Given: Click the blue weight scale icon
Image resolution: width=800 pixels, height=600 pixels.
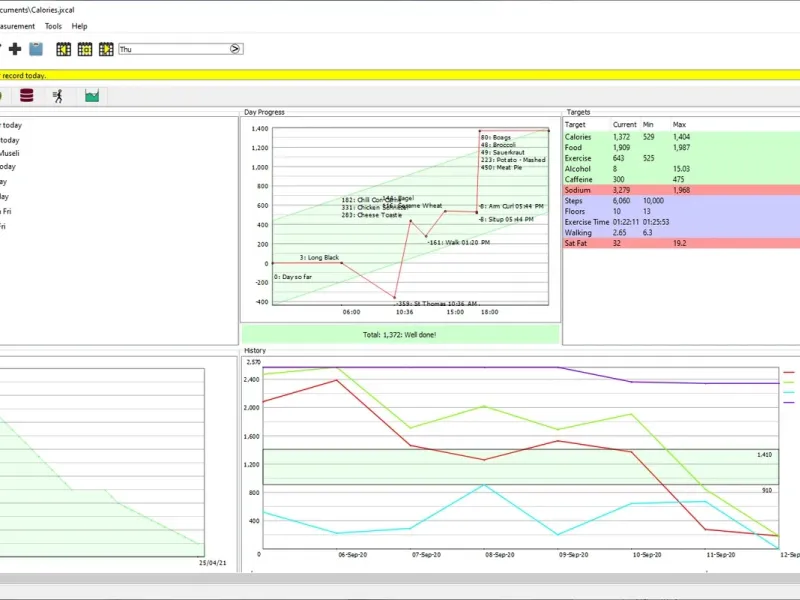Looking at the screenshot, I should pos(36,49).
